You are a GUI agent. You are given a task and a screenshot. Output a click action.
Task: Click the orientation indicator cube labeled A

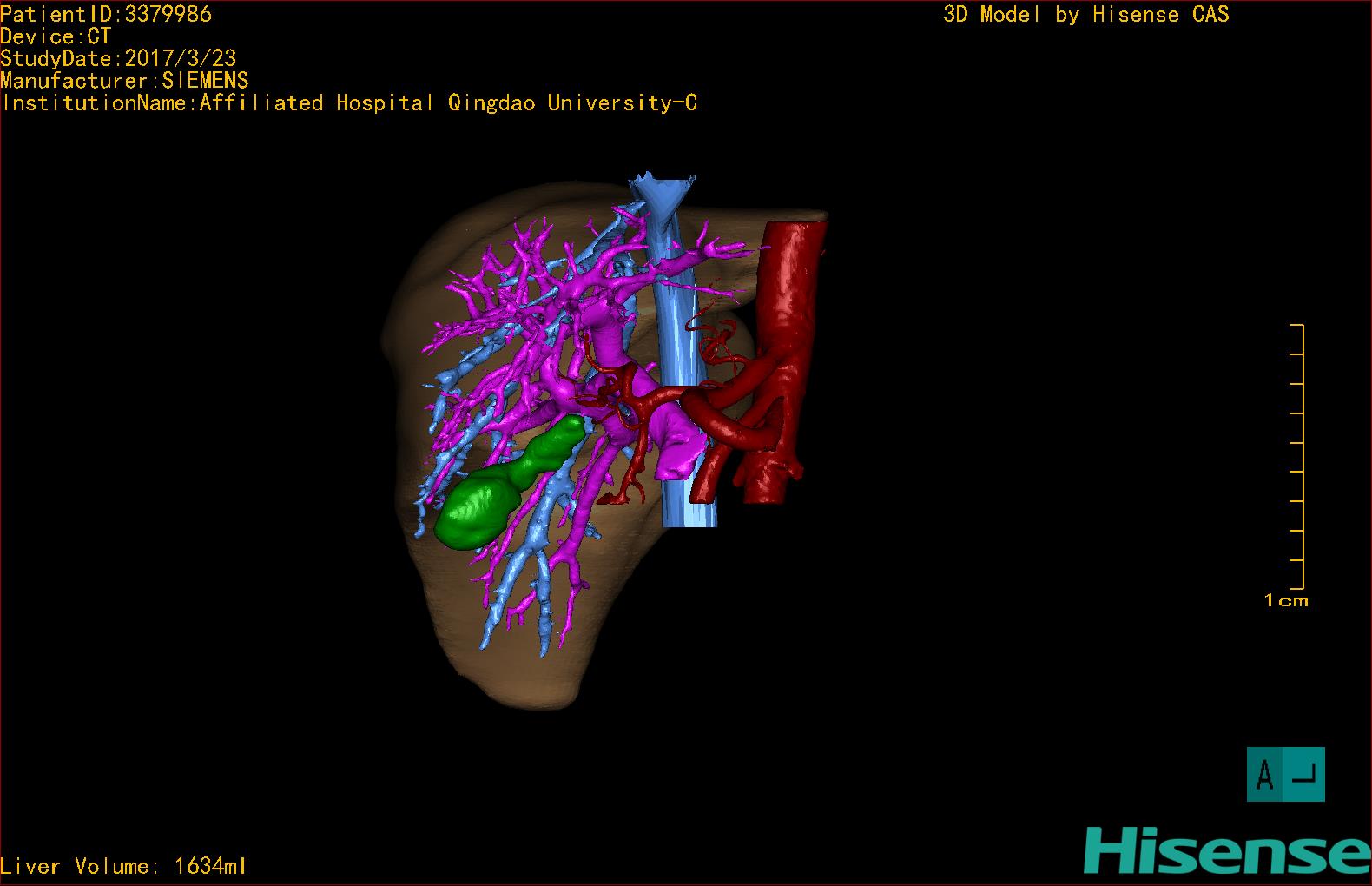(1285, 774)
